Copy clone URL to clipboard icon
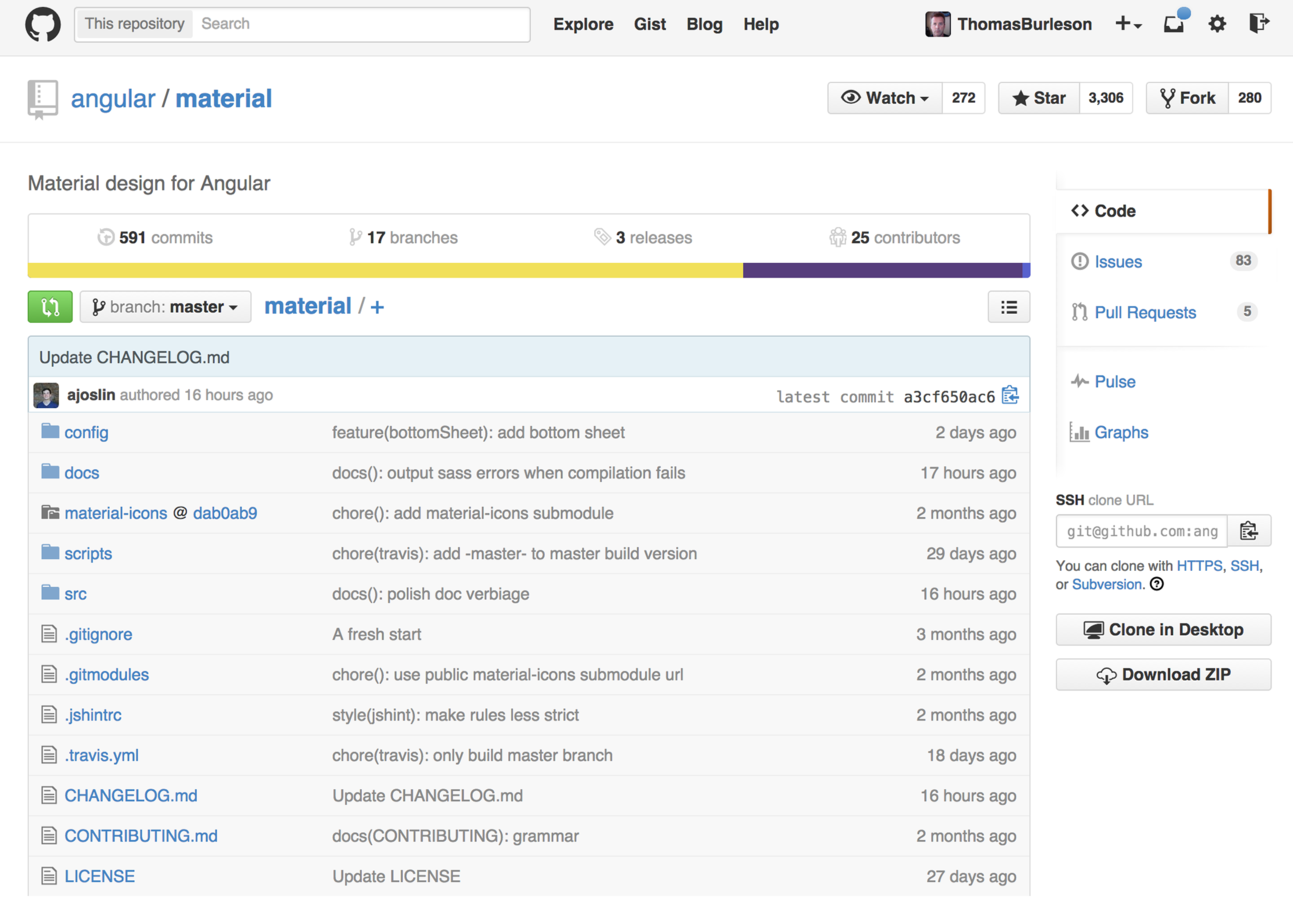1293x900 pixels. (x=1248, y=531)
